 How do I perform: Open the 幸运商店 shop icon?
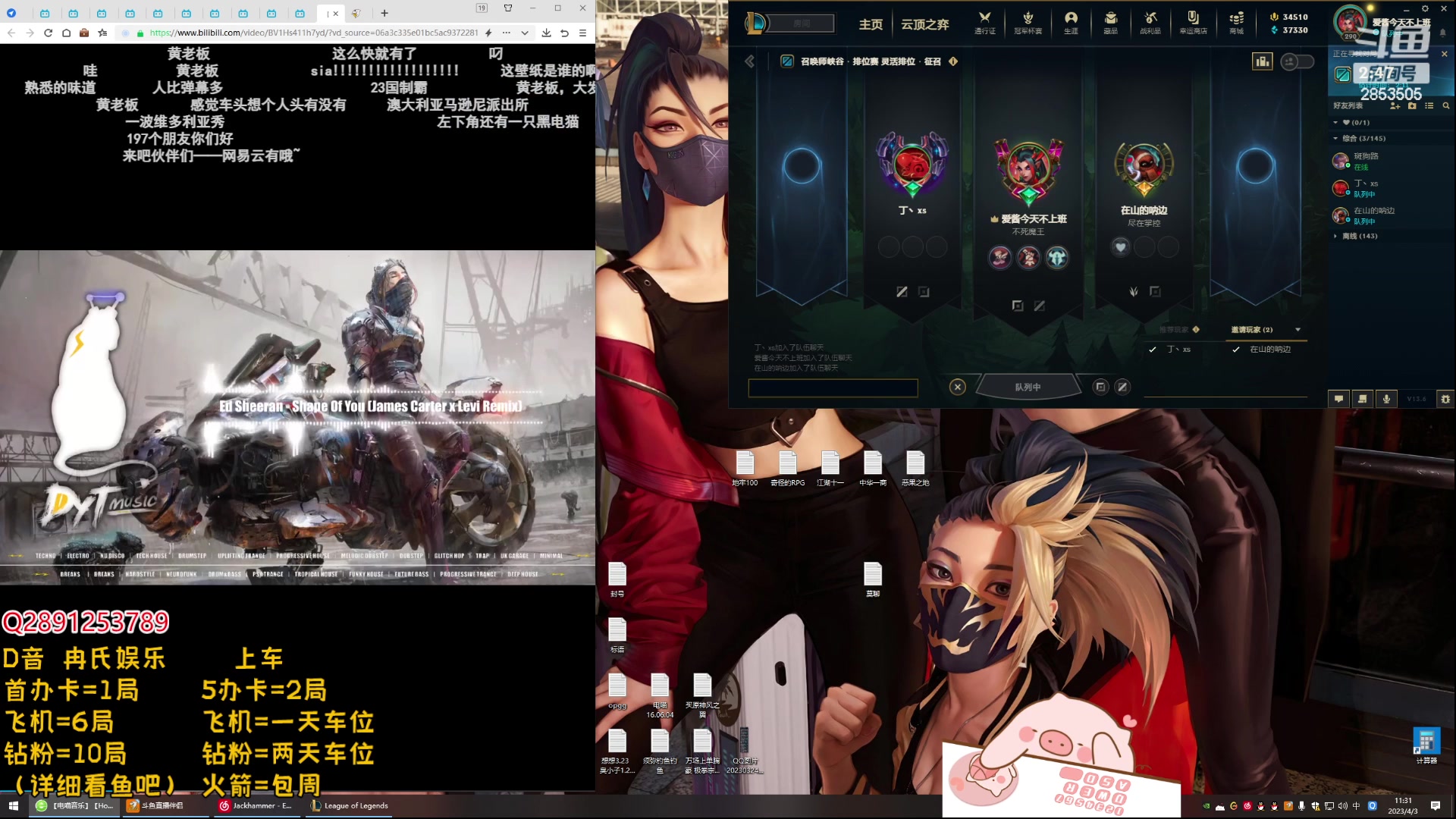point(1193,22)
